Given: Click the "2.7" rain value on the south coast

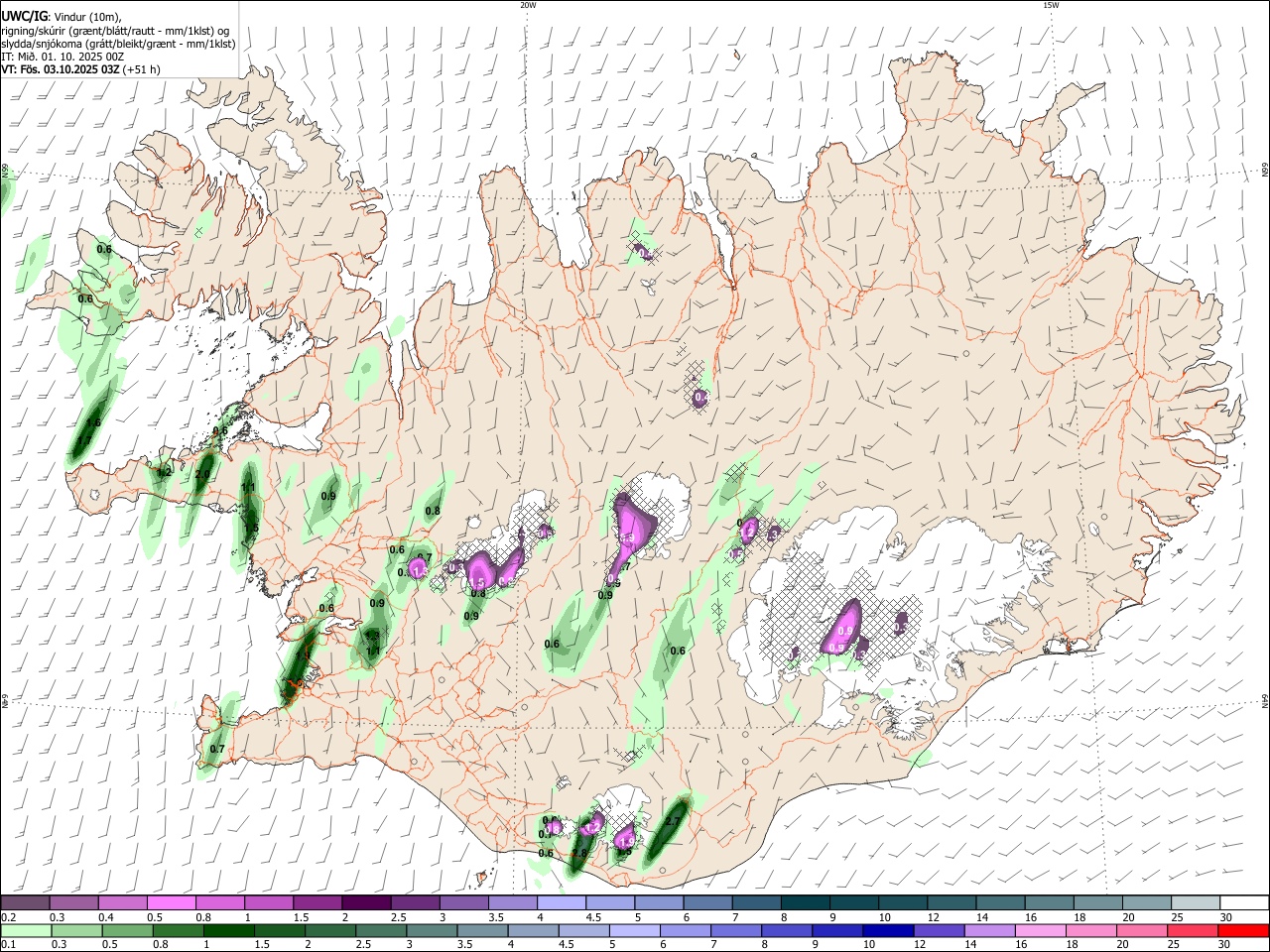Looking at the screenshot, I should 672,822.
